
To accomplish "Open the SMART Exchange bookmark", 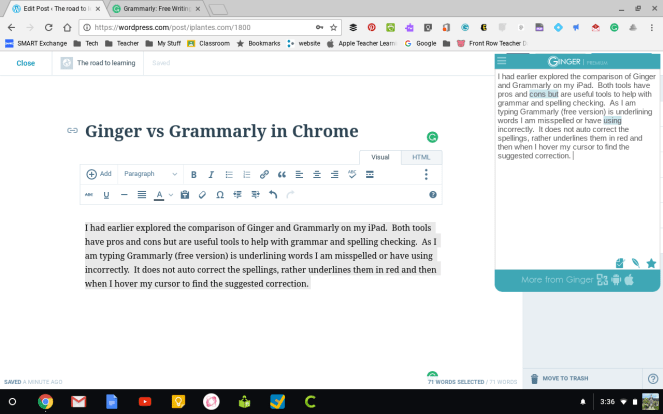I will point(36,43).
